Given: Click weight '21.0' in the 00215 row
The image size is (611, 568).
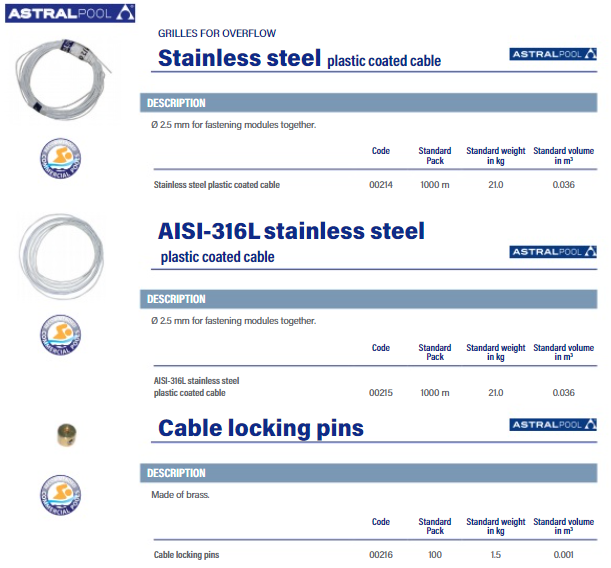Looking at the screenshot, I should click(496, 393).
